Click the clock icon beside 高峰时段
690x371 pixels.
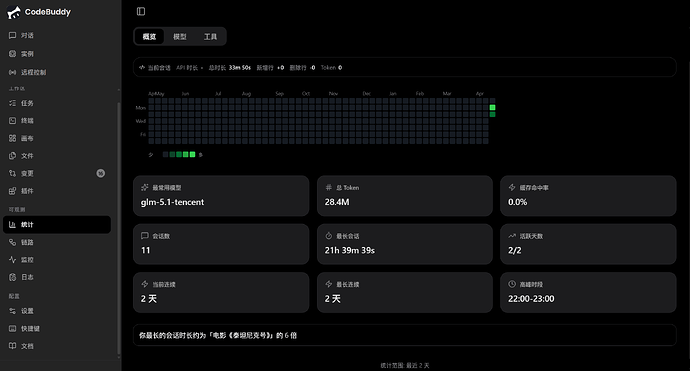coord(512,284)
